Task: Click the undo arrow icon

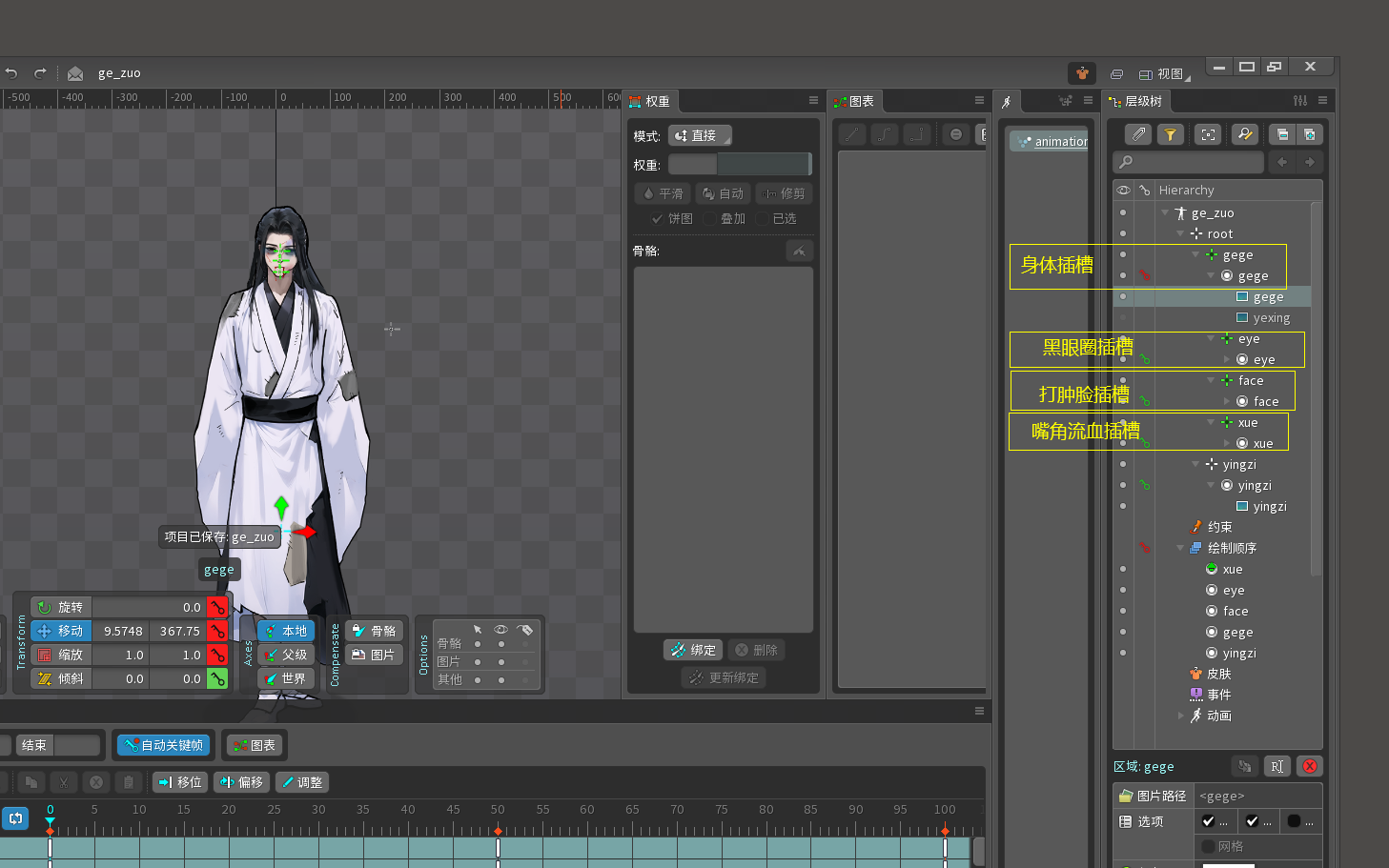Action: [12, 72]
